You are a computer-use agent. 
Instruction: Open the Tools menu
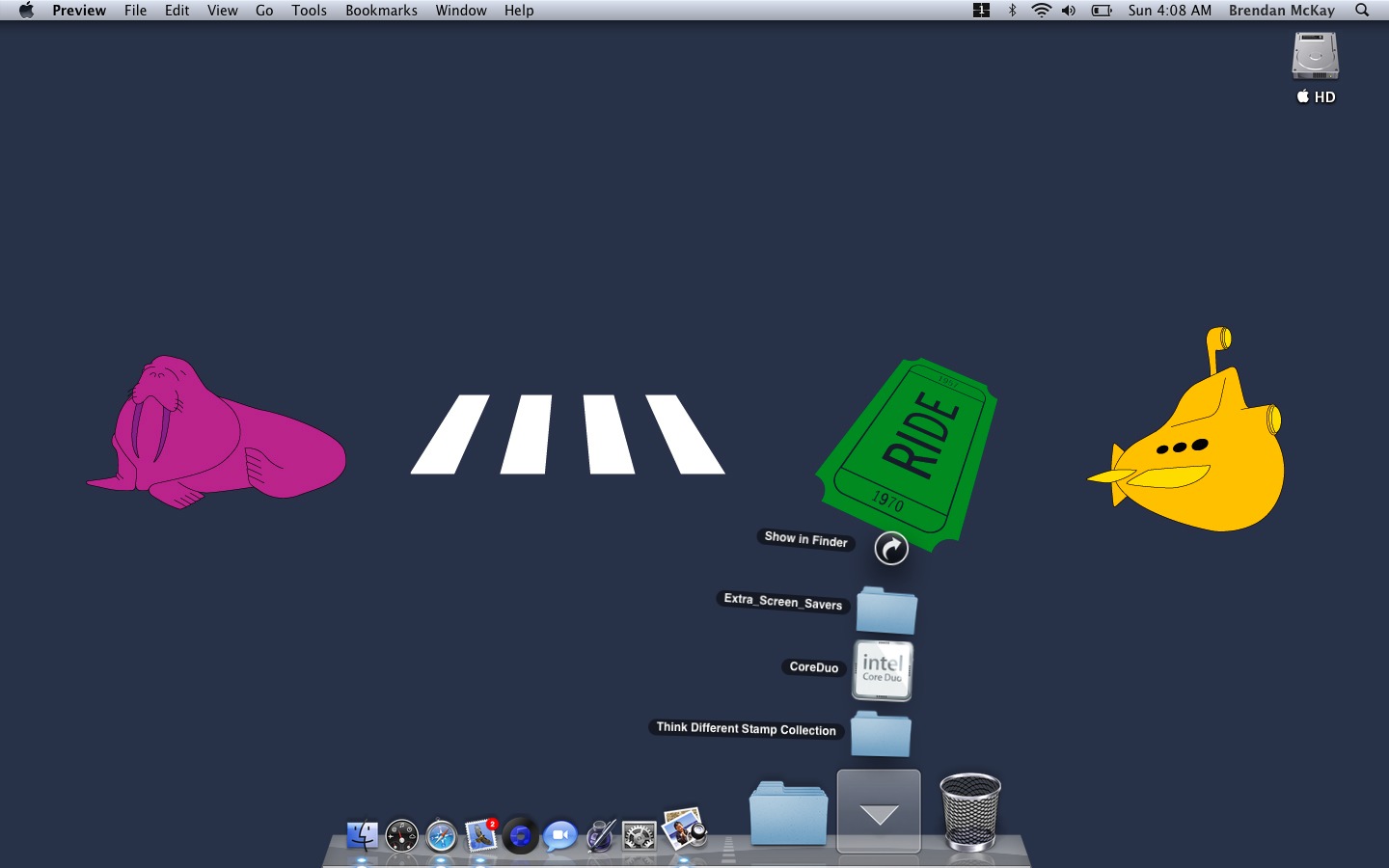309,11
